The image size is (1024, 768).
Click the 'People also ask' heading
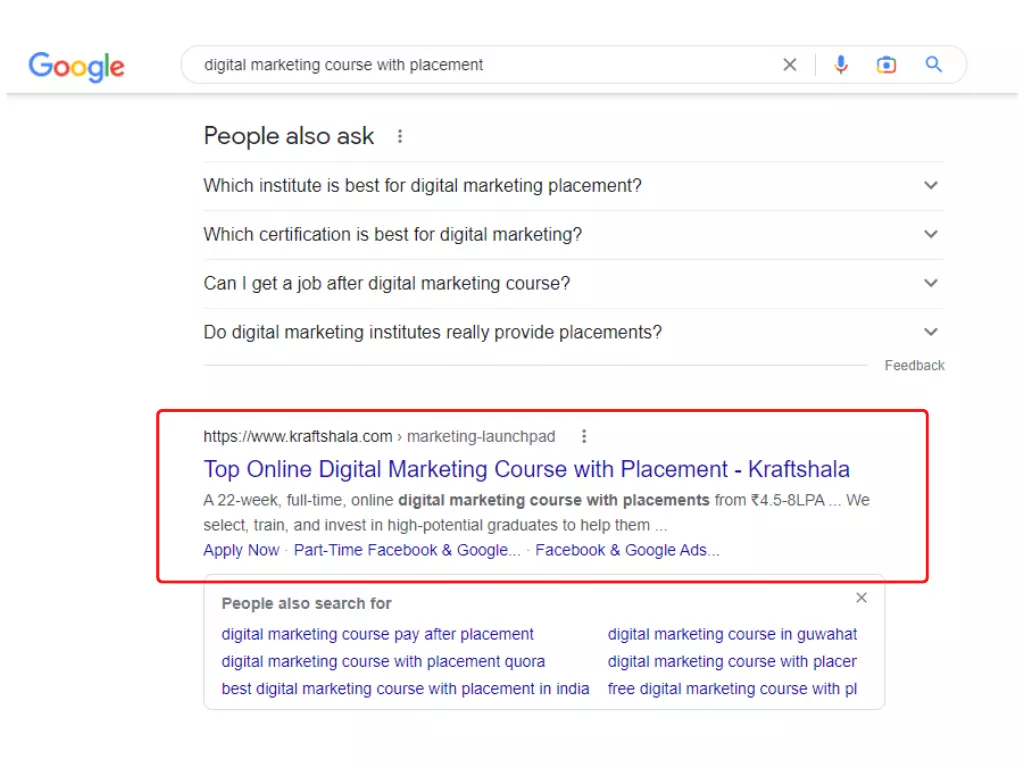[289, 136]
